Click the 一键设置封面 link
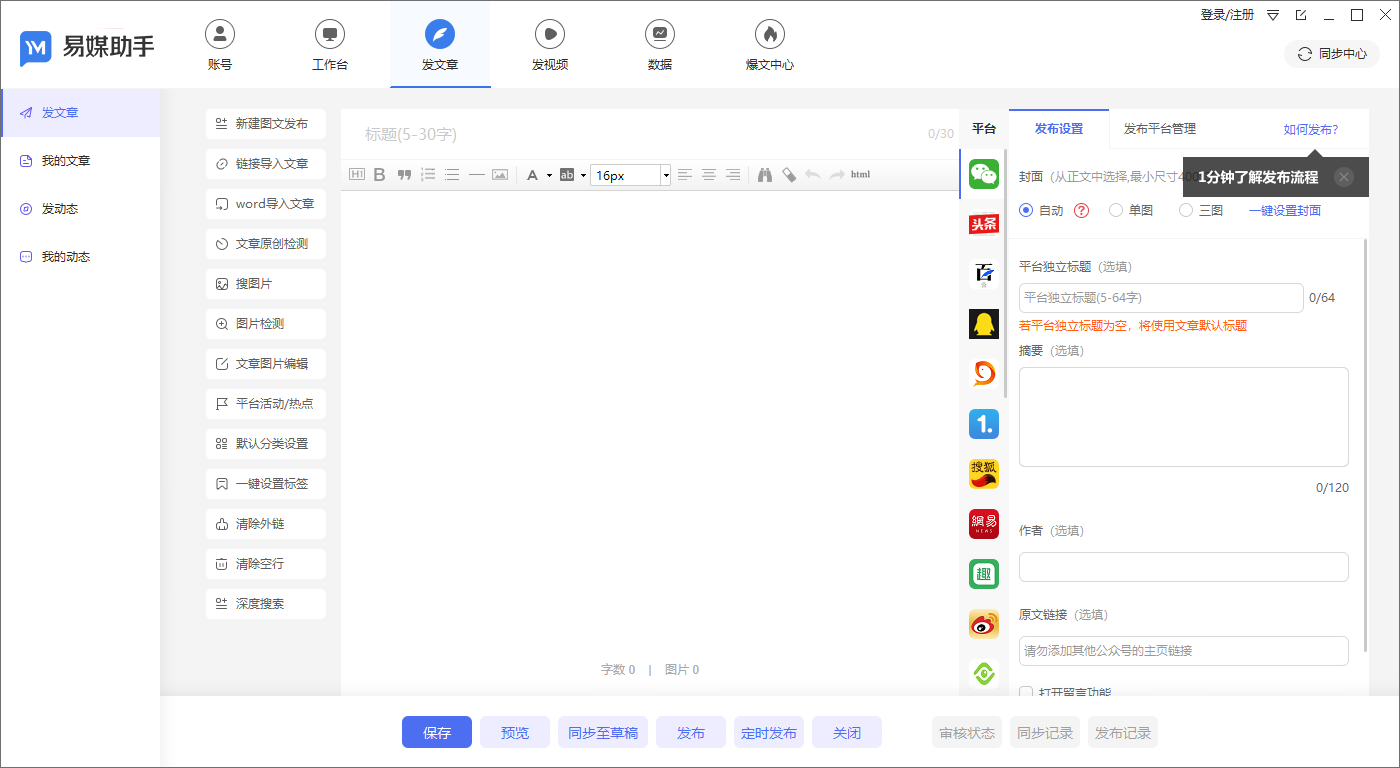This screenshot has width=1400, height=768. click(1284, 211)
